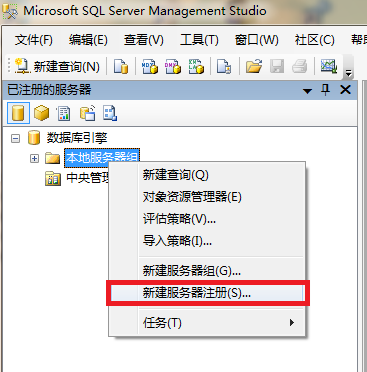Image resolution: width=367 pixels, height=372 pixels.
Task: Choose 评估策略(V)... from context menu
Action: 207,219
